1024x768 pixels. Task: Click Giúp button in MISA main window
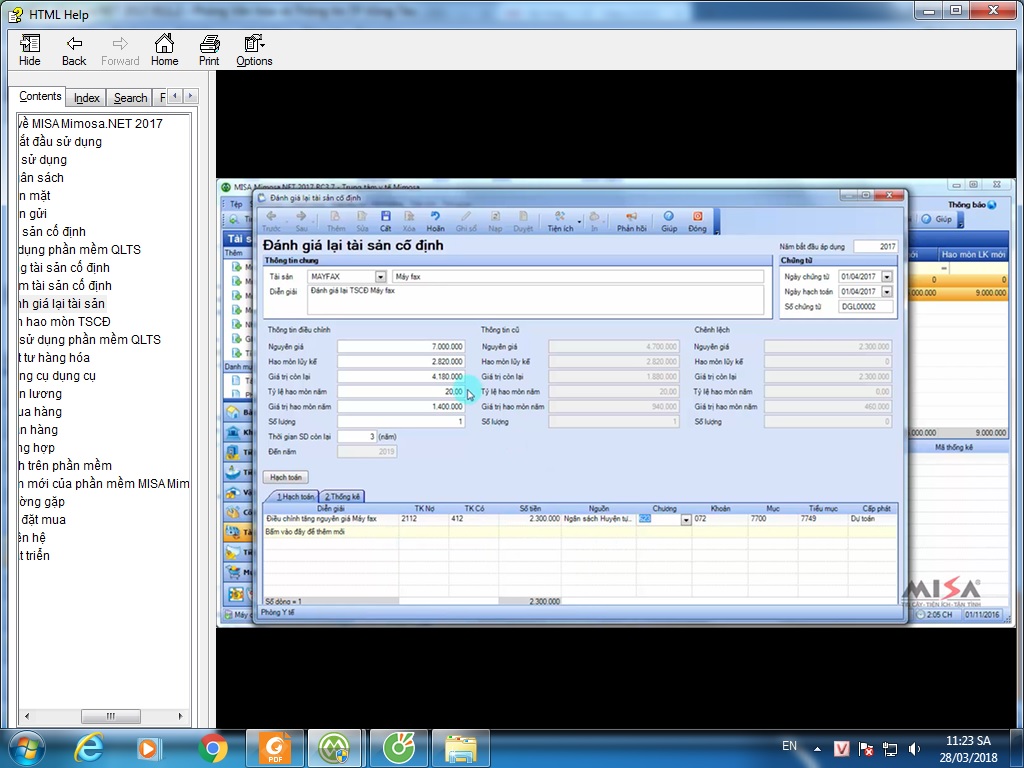[x=938, y=219]
